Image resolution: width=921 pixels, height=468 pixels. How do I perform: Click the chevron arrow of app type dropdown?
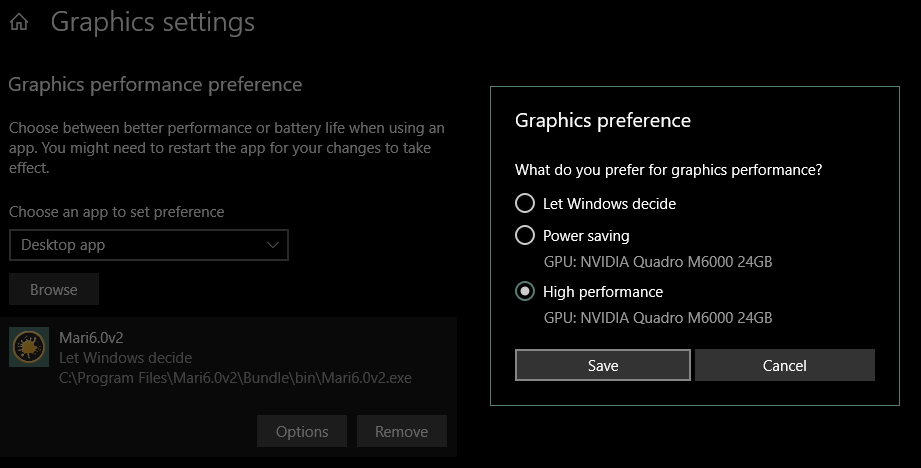click(x=273, y=245)
